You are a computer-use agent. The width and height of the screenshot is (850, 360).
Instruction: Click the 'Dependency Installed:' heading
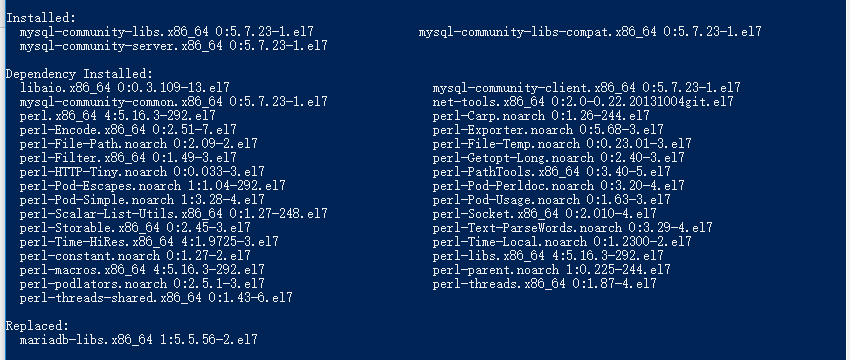(x=80, y=74)
